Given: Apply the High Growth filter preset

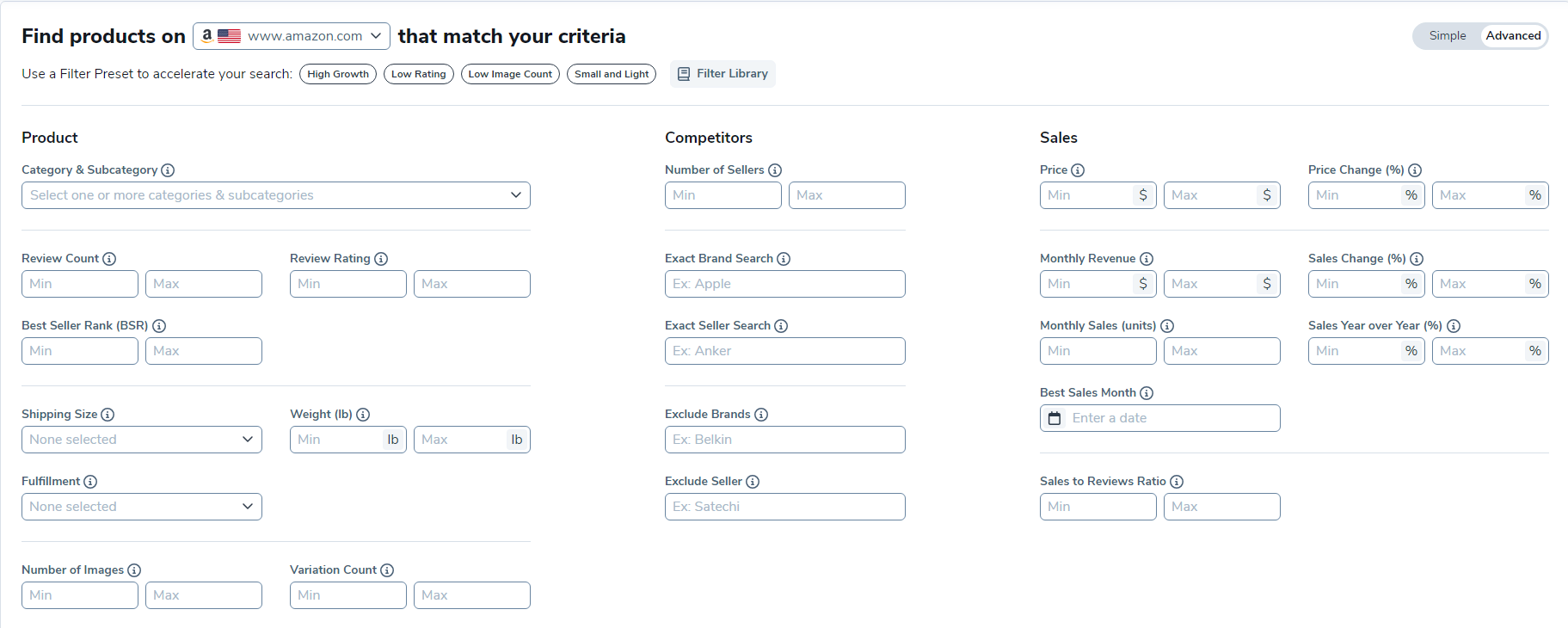Looking at the screenshot, I should 338,74.
